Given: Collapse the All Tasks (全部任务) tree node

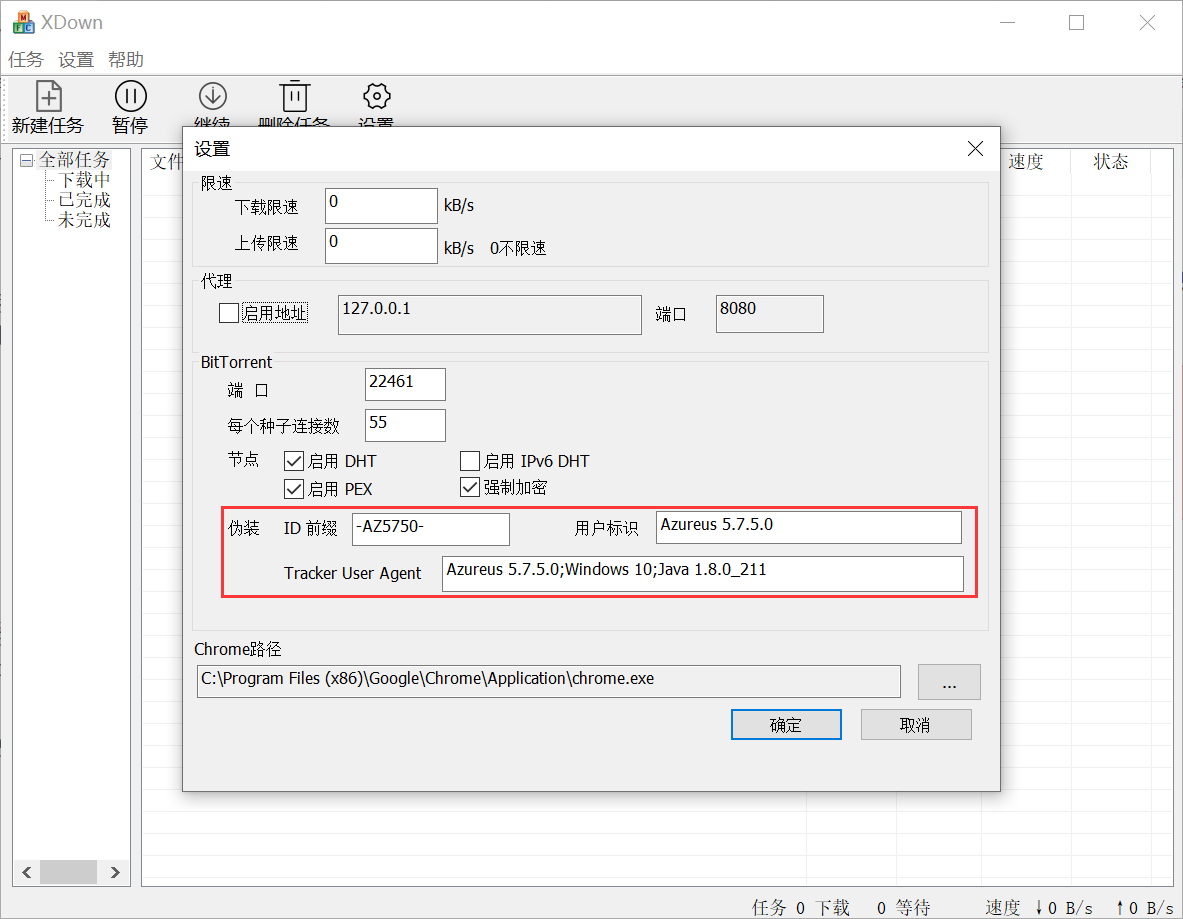Looking at the screenshot, I should (x=27, y=160).
